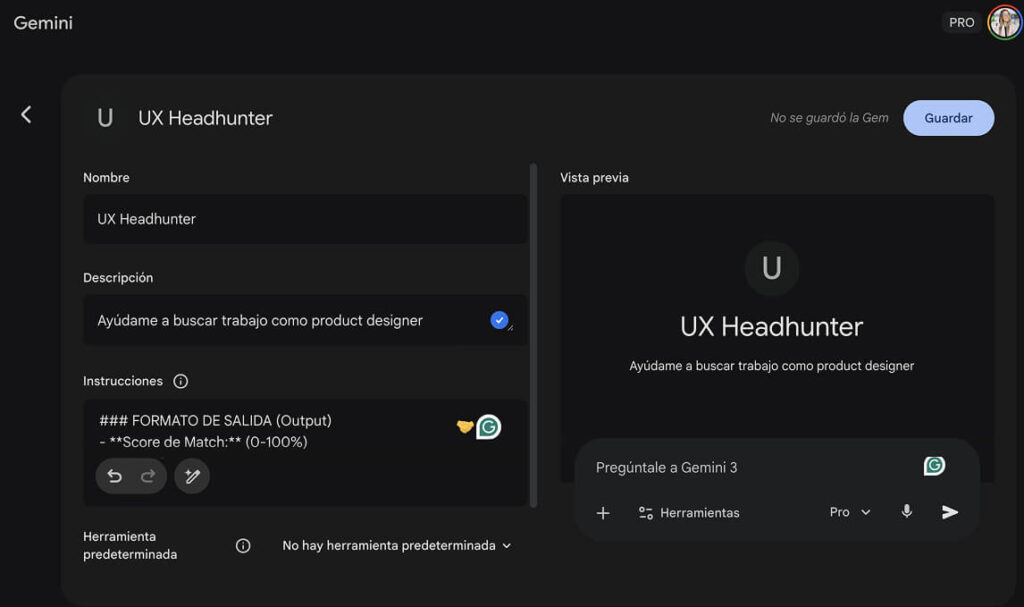Open the Herramientas menu
This screenshot has height=607, width=1024.
[689, 513]
